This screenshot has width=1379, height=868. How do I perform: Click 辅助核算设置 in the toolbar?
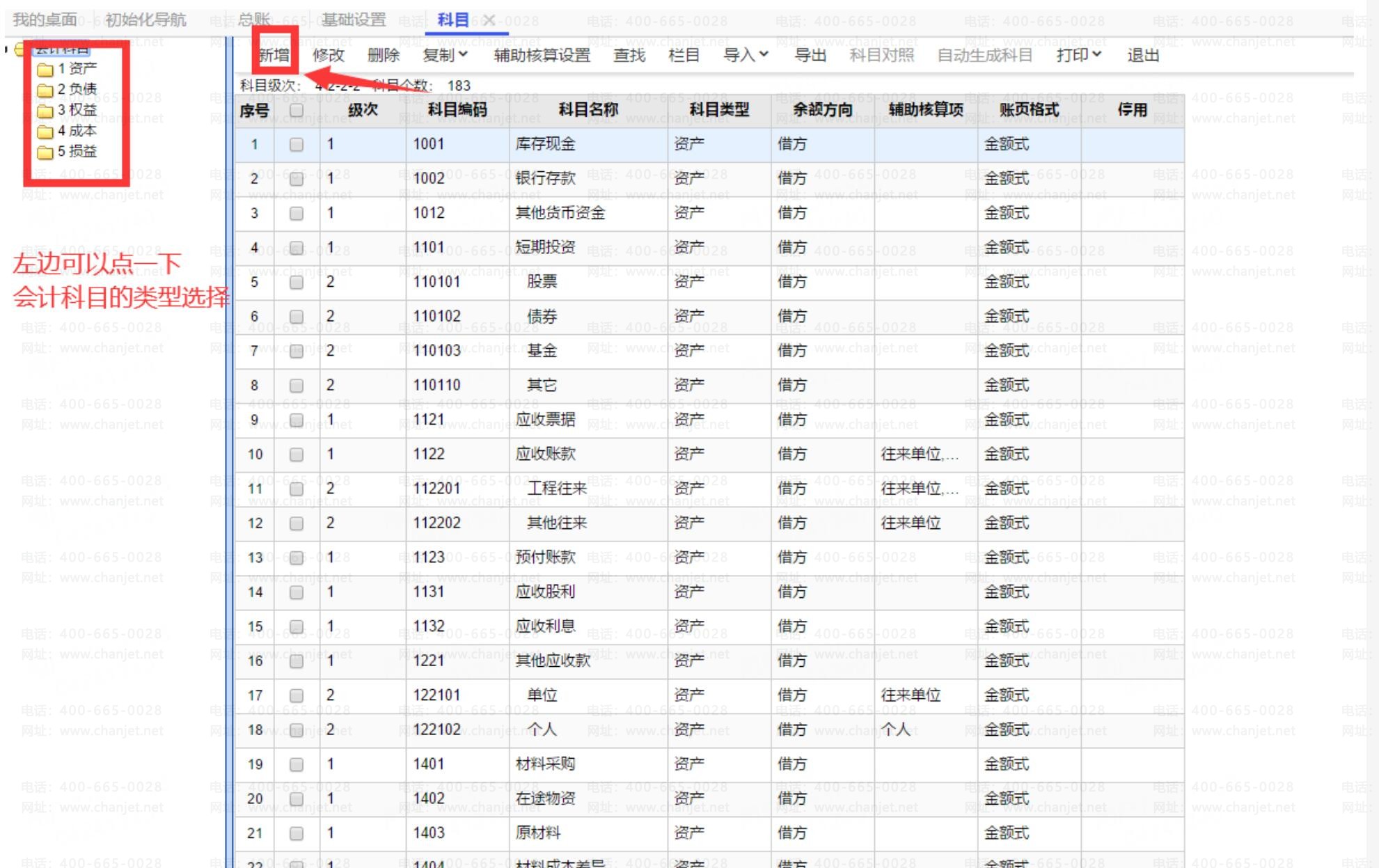(542, 55)
